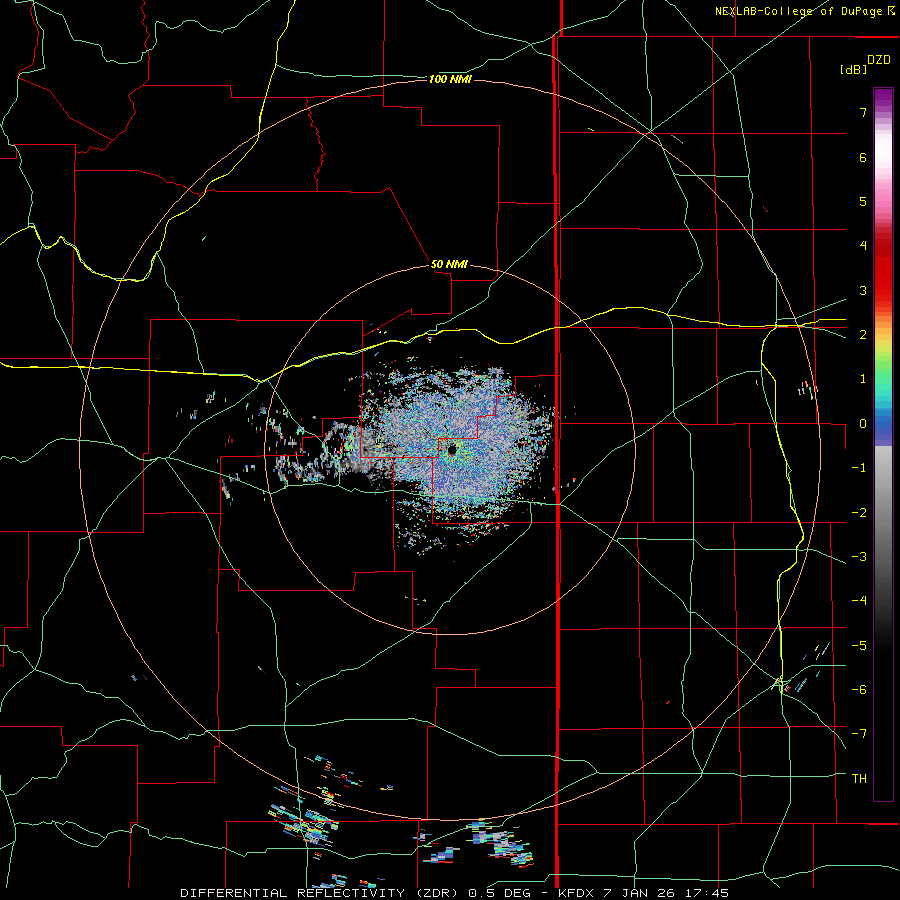Click the Differential Reflectivity product caption
Viewport: 900px width, 900px height.
(455, 893)
